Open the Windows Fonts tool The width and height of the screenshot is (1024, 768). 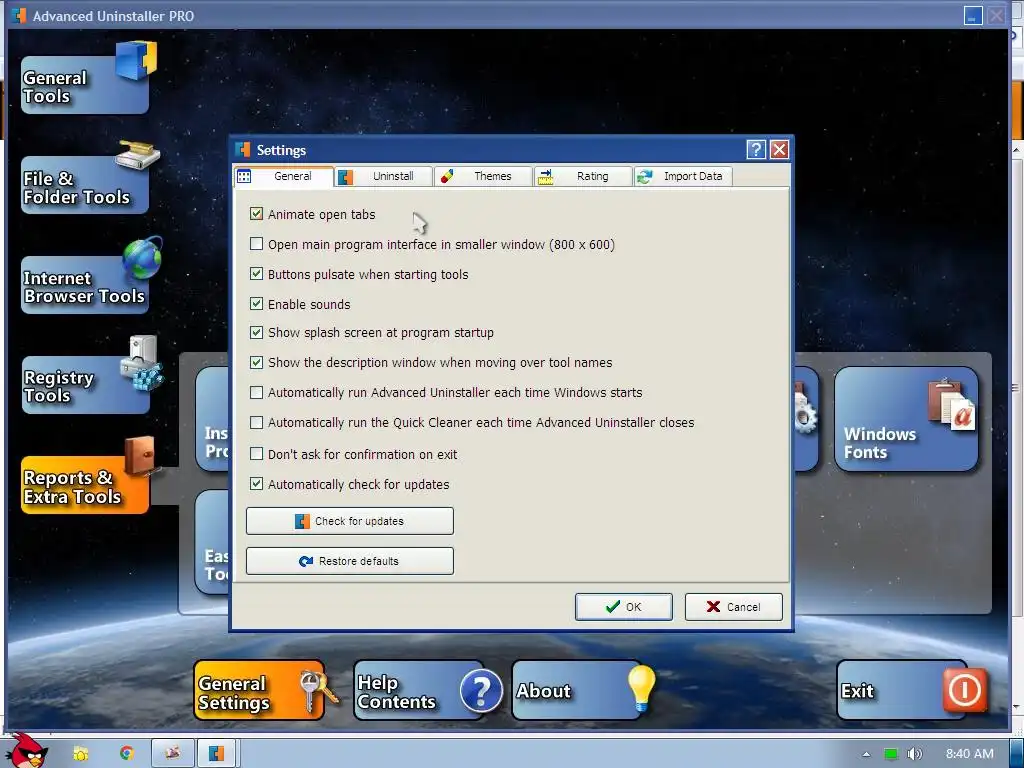point(906,419)
